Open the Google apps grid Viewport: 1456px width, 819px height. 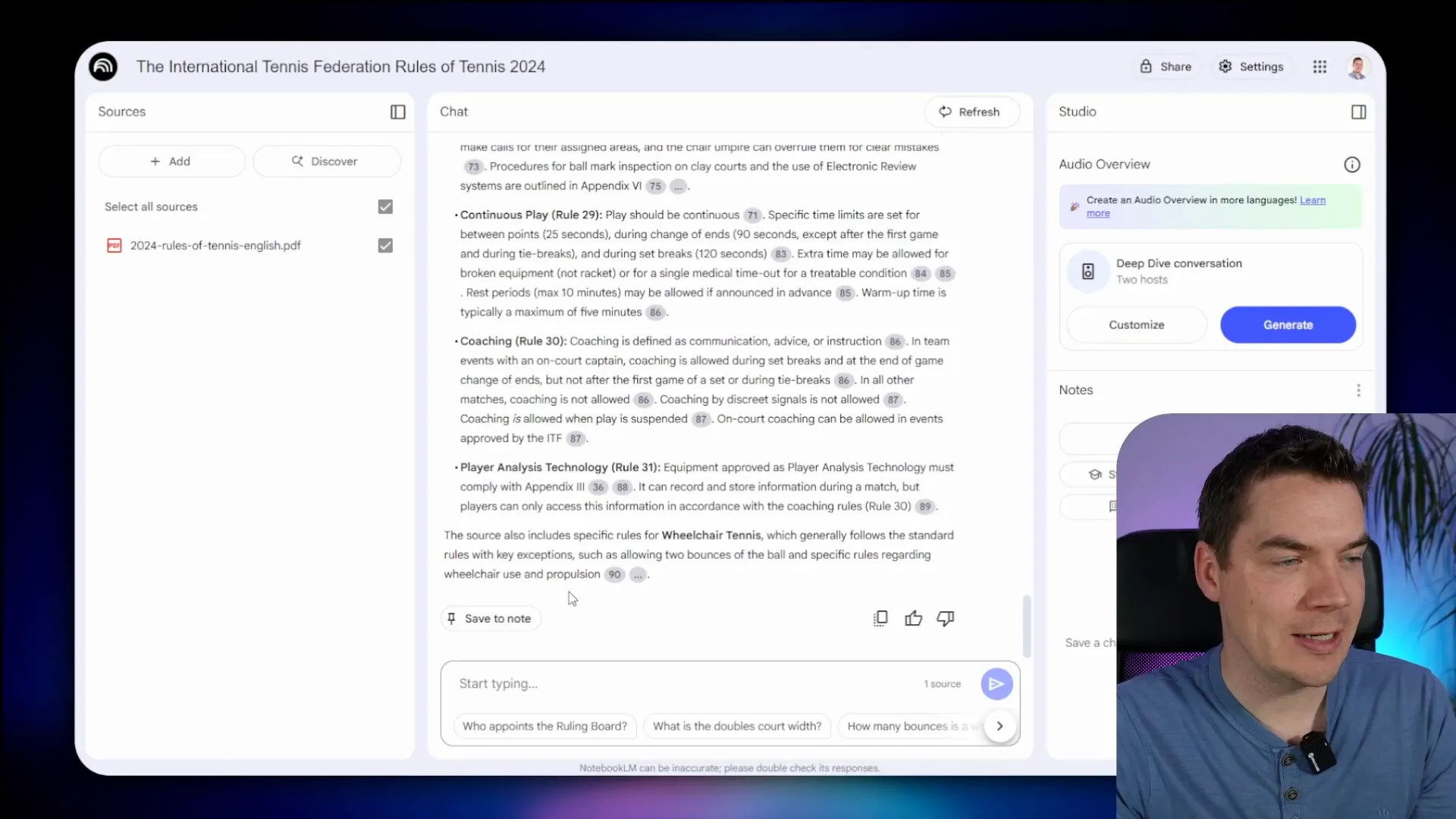point(1319,67)
